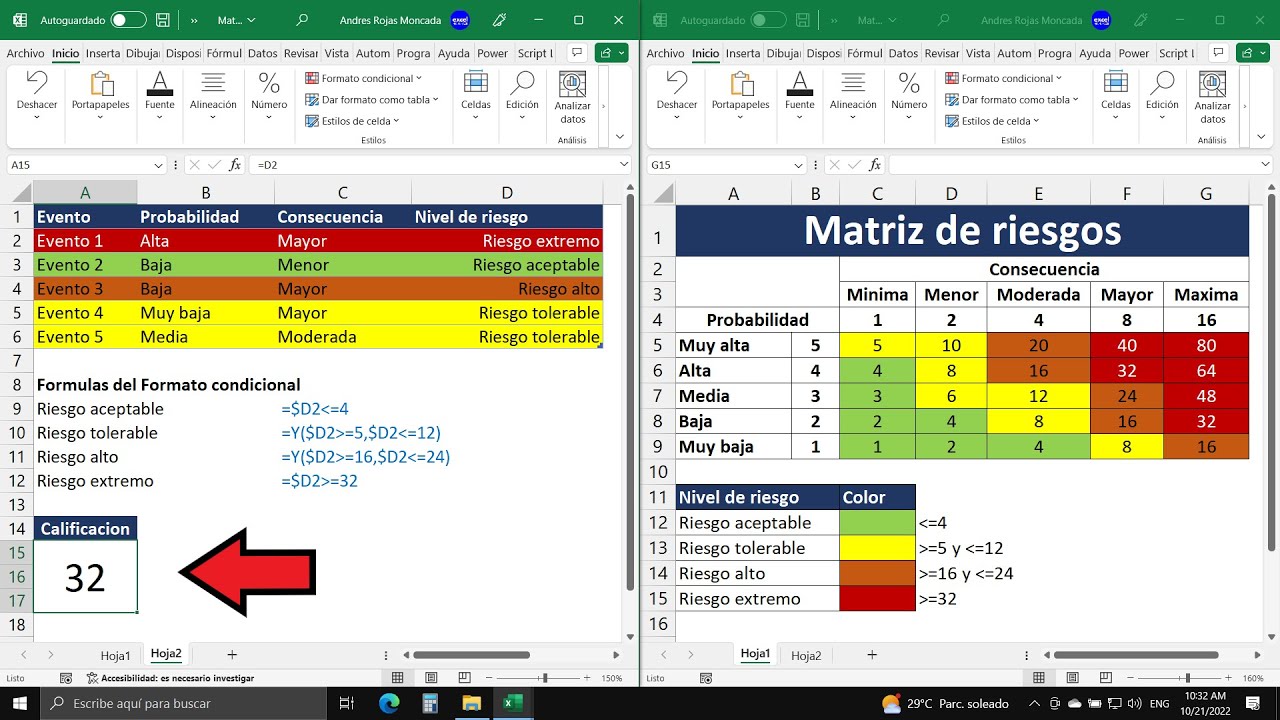The image size is (1280, 720).
Task: Expand share button dropdown in left window
Action: coord(623,53)
